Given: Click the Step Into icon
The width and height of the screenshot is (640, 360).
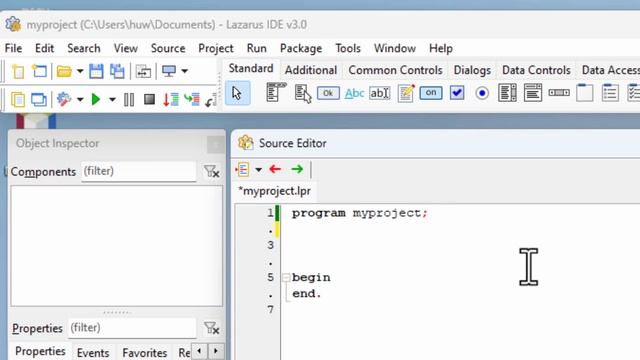Looking at the screenshot, I should (171, 99).
